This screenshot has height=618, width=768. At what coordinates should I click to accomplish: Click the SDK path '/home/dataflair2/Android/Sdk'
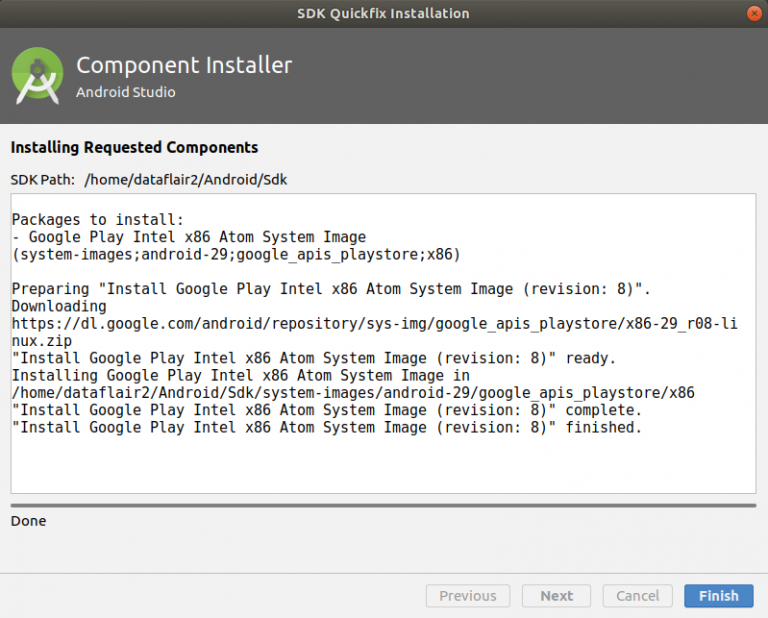coord(186,180)
